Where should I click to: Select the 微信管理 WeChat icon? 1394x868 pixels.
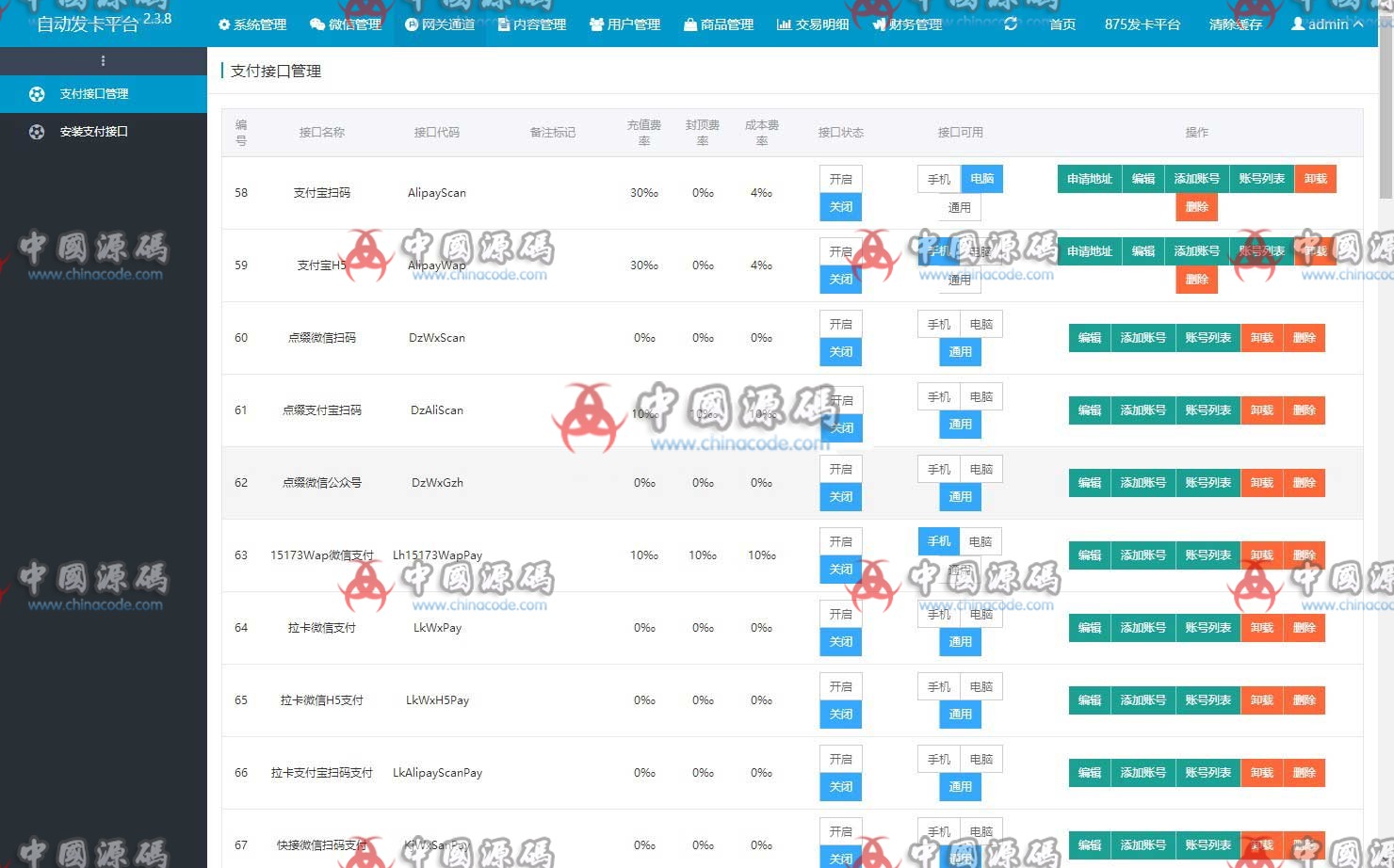pos(317,24)
